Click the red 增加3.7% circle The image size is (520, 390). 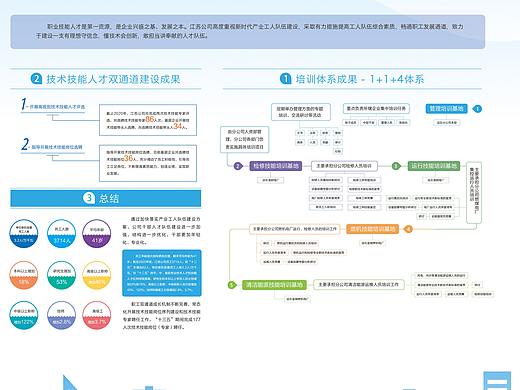pos(97,315)
